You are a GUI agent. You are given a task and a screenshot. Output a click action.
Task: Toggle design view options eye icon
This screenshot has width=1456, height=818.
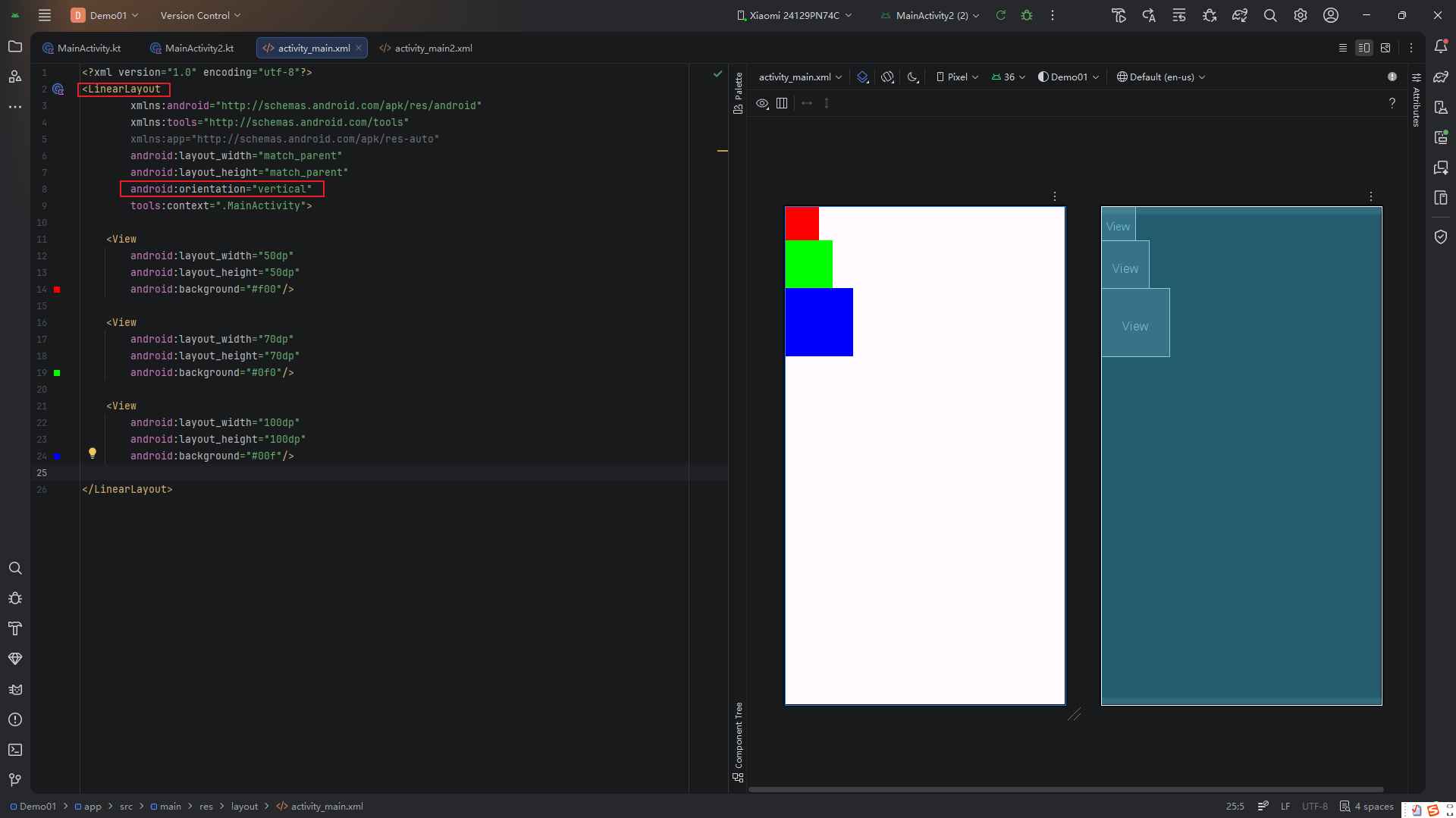coord(762,103)
